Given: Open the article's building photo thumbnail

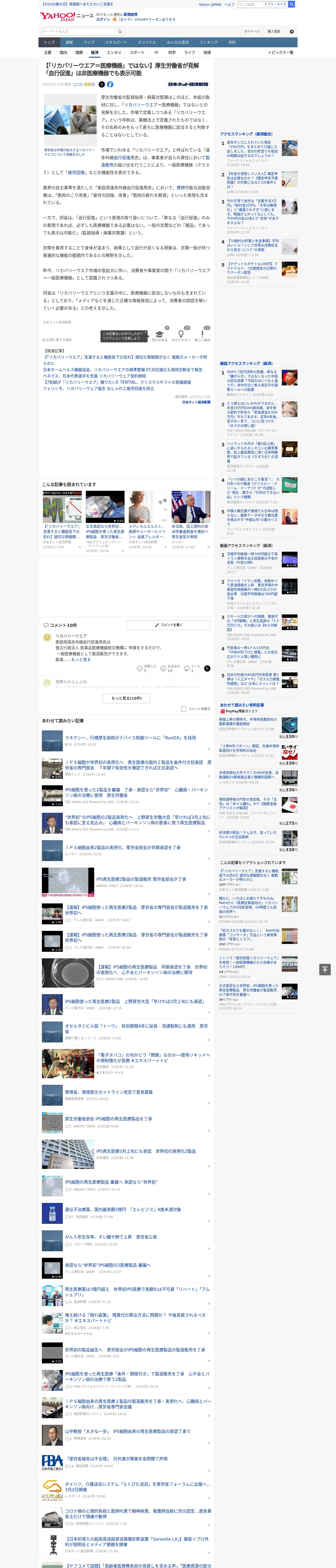Looking at the screenshot, I should 70,119.
